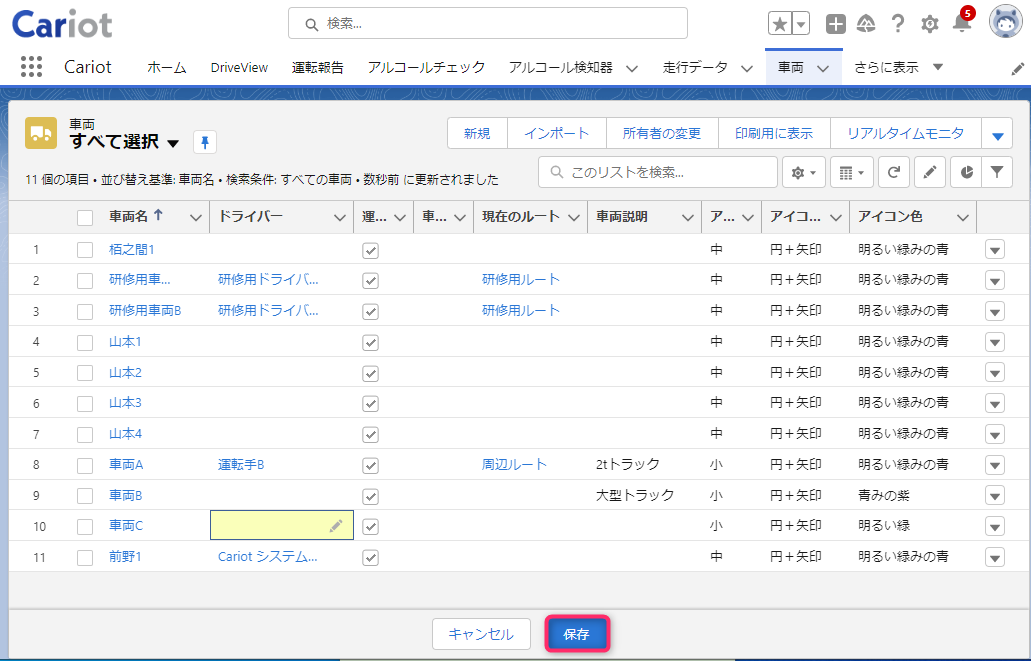Toggle the 運... column checkbox for 車両B
The width and height of the screenshot is (1031, 661).
[x=371, y=496]
